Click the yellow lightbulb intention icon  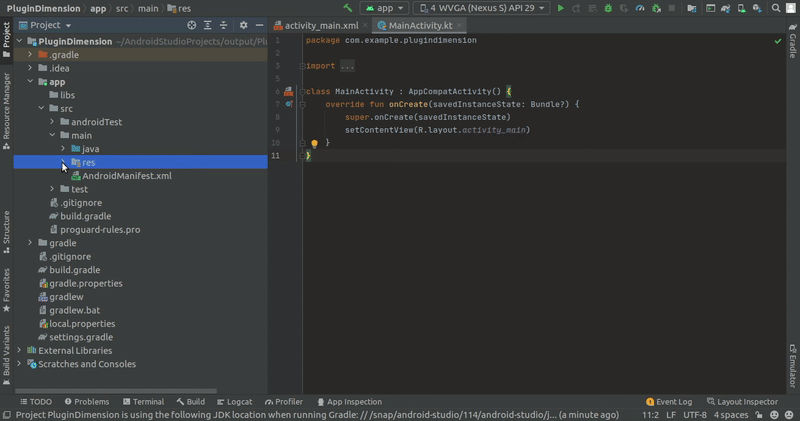coord(314,144)
